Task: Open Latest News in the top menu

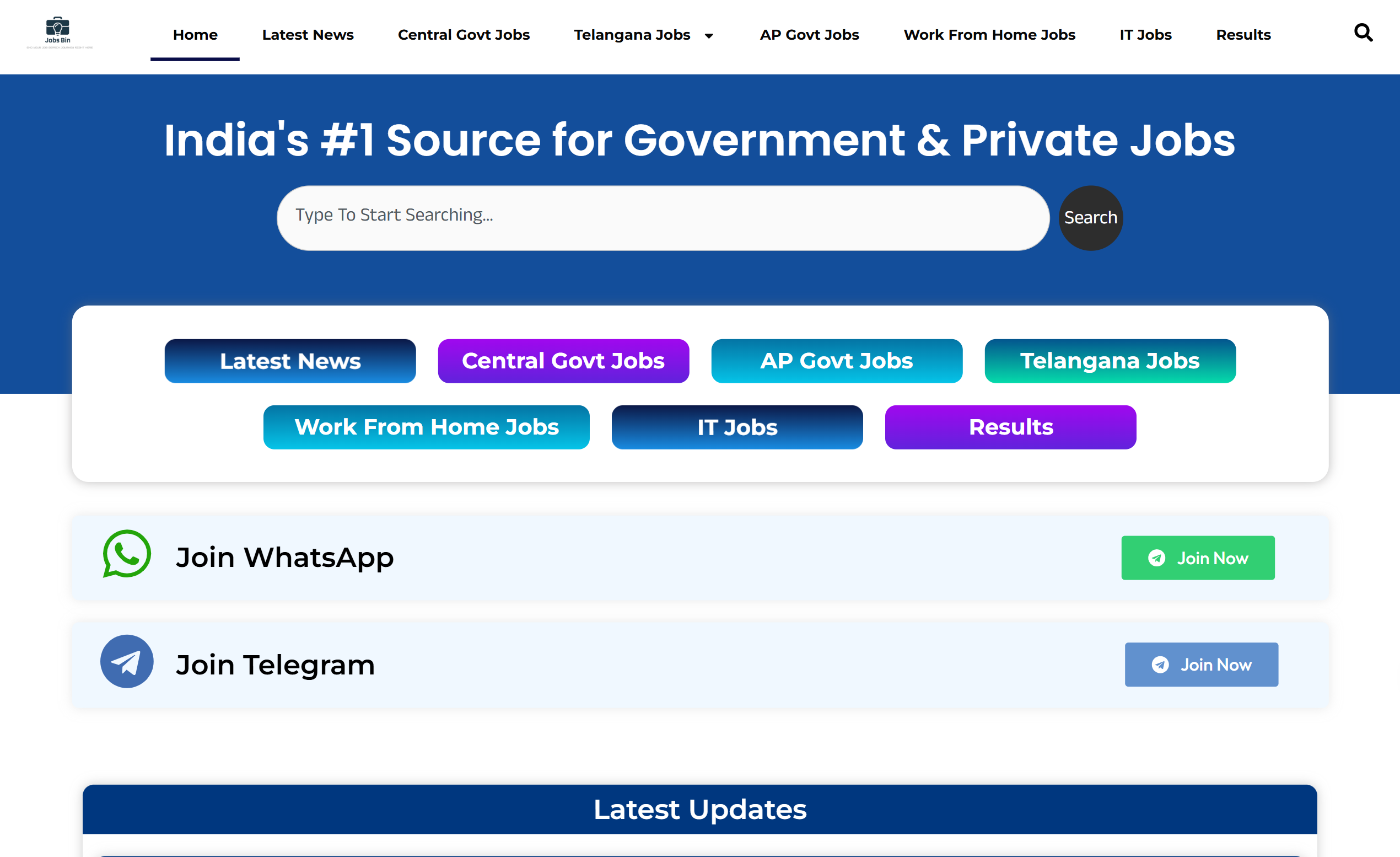Action: click(308, 35)
